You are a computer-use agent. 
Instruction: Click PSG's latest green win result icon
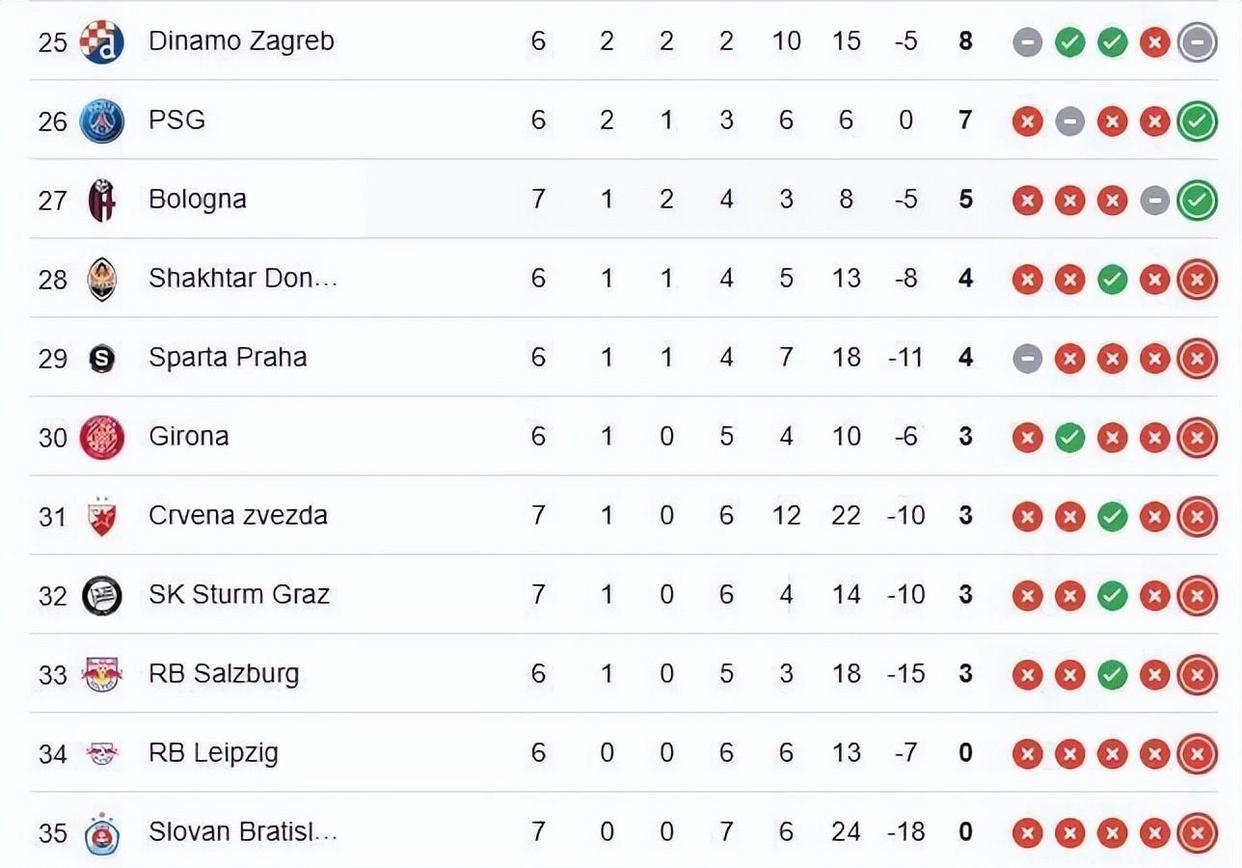pos(1197,122)
